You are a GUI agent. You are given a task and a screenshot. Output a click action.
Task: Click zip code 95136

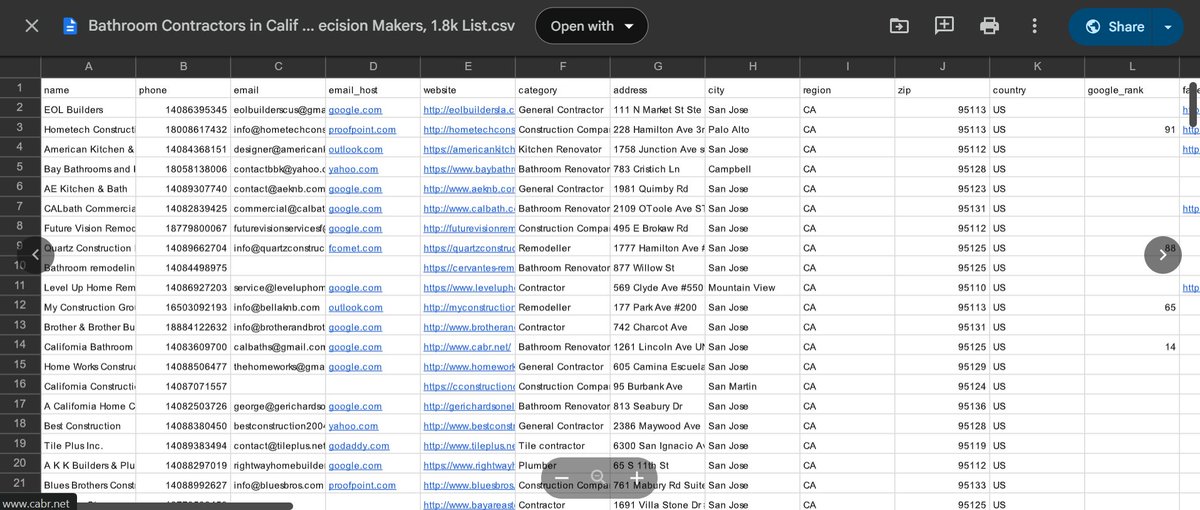coord(942,406)
